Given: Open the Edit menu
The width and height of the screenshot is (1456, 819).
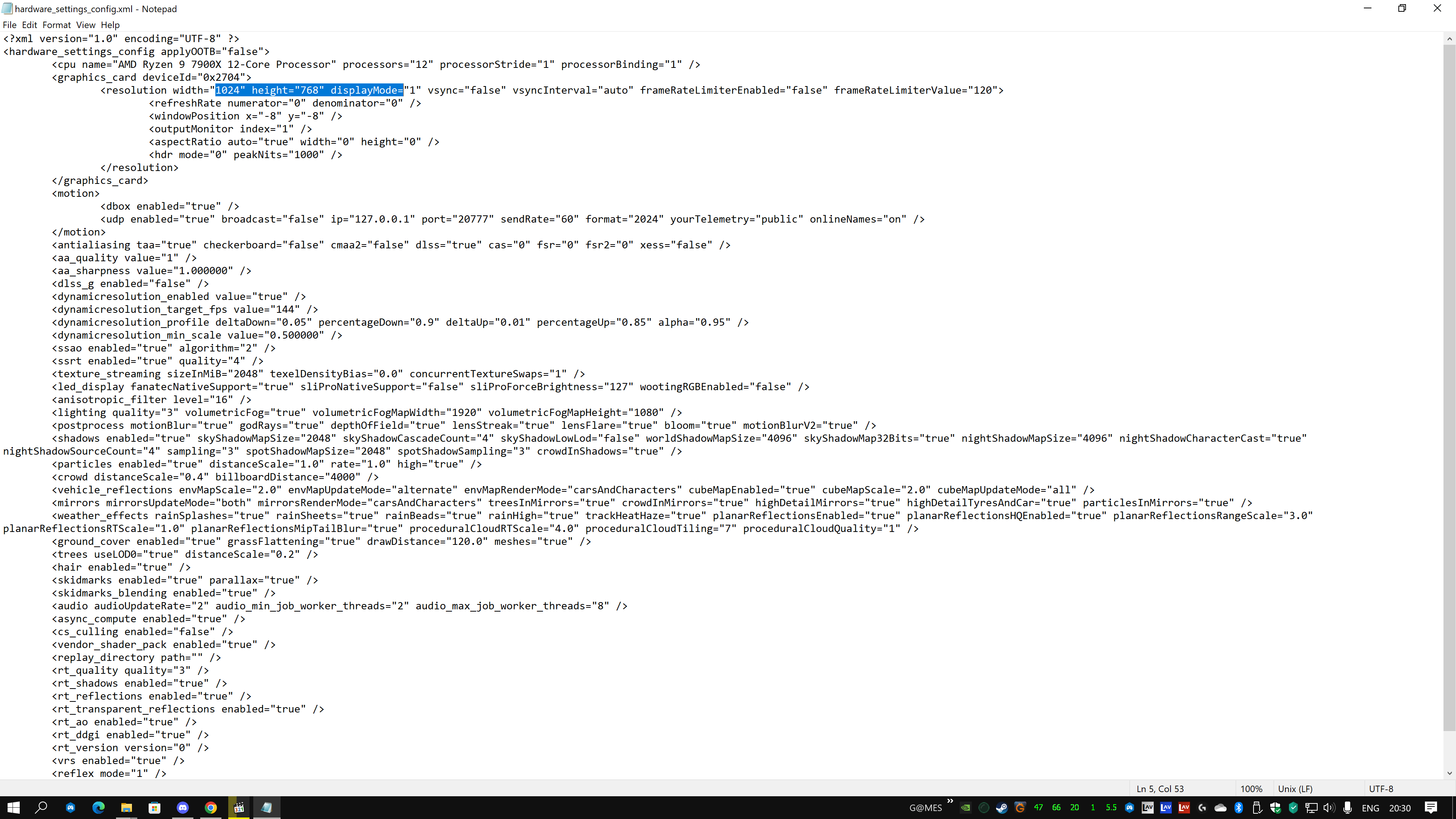Looking at the screenshot, I should [30, 25].
